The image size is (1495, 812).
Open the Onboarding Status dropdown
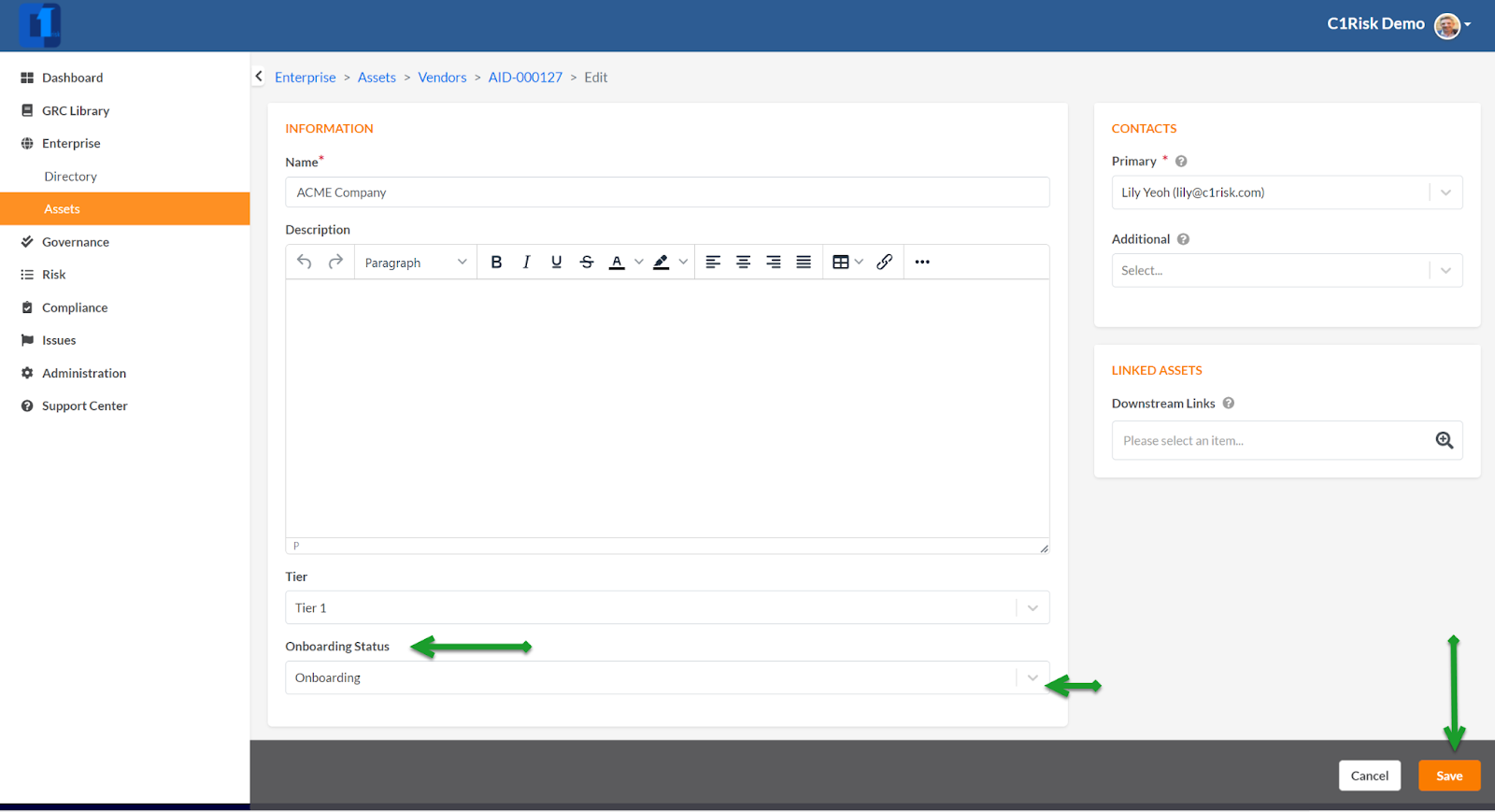pyautogui.click(x=667, y=677)
